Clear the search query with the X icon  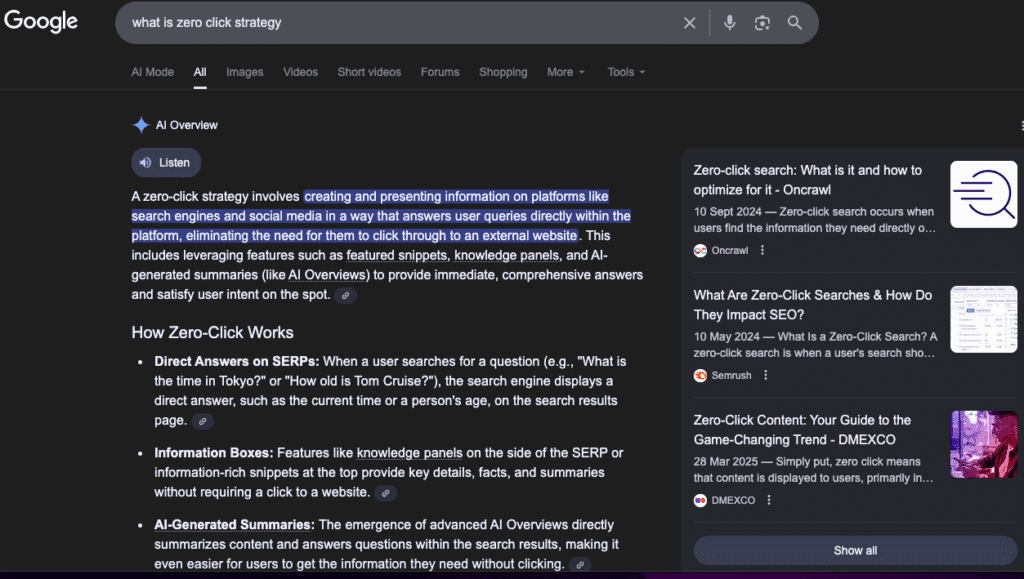click(689, 22)
